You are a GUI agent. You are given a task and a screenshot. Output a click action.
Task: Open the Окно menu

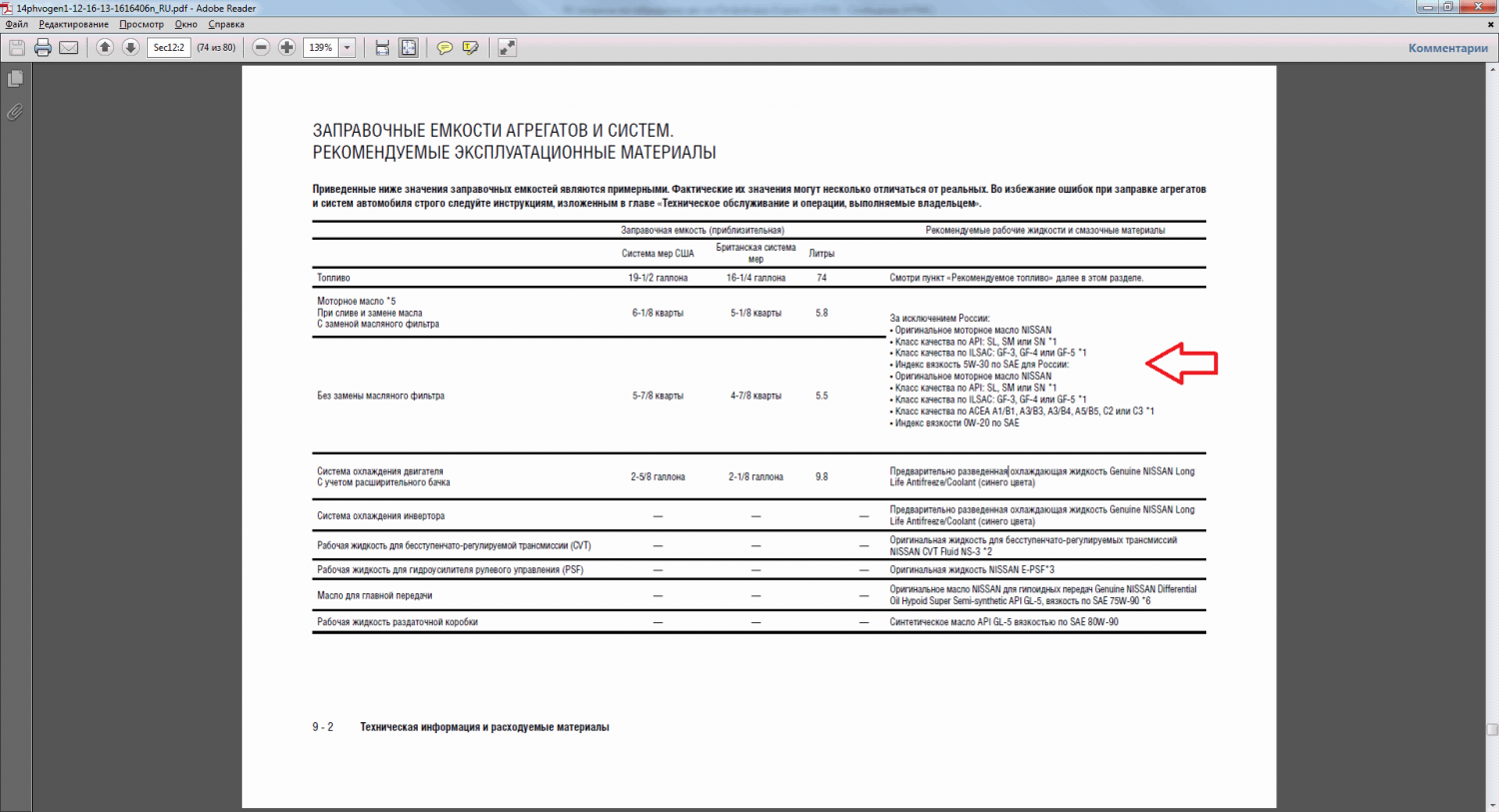tap(186, 24)
